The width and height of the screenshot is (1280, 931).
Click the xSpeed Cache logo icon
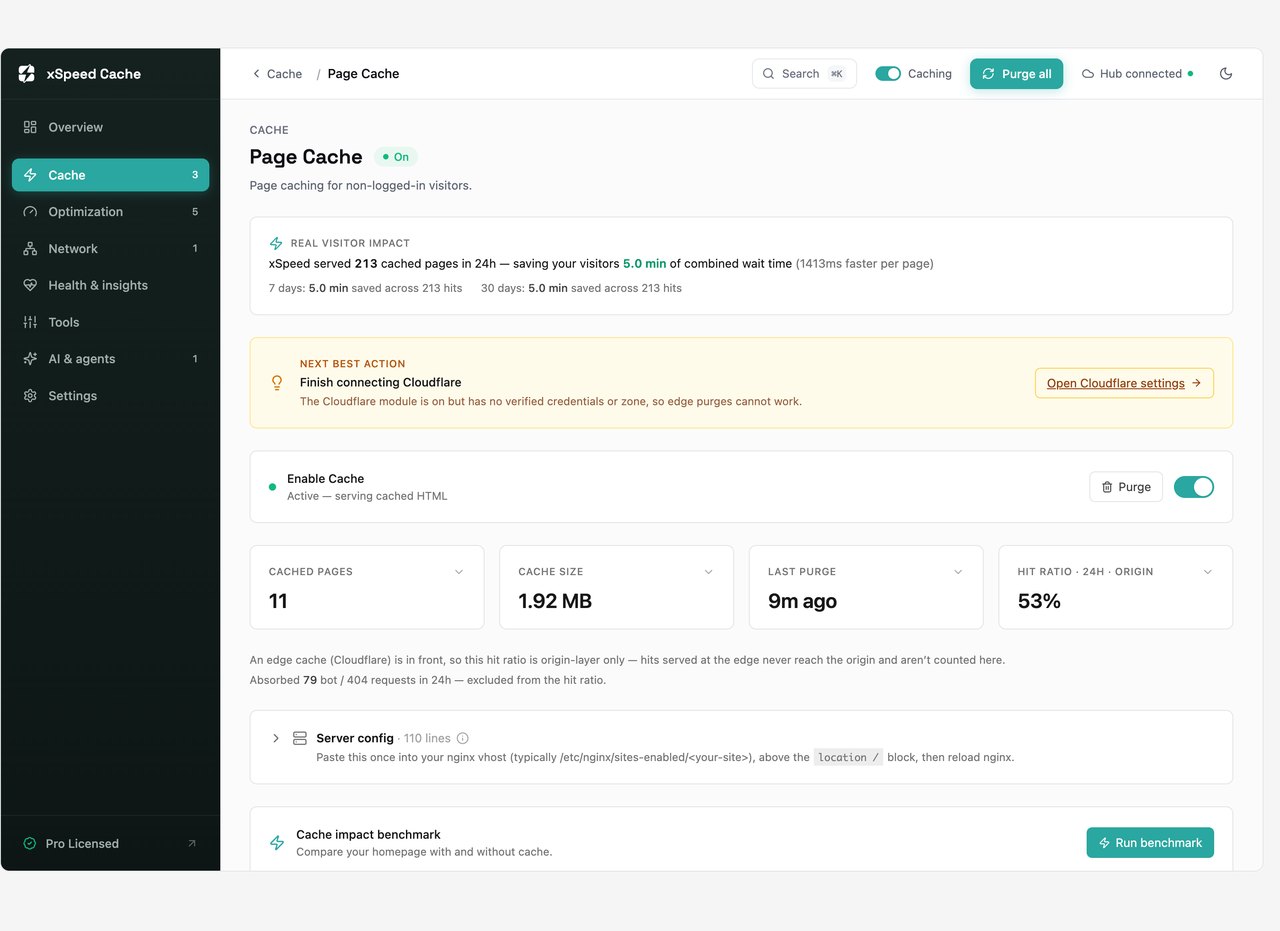point(27,74)
